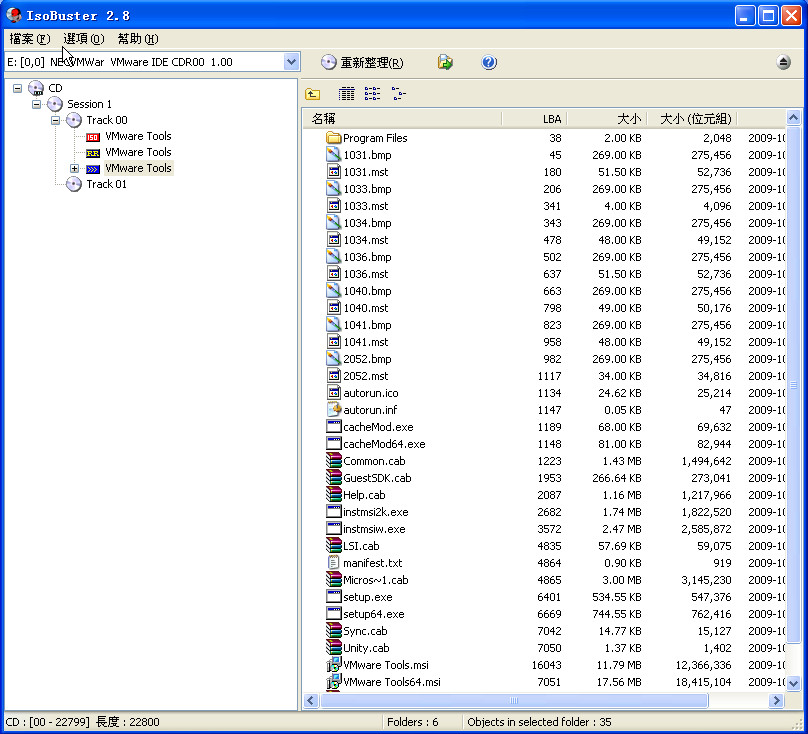
Task: Select the highlighted VMware Tools tree item
Action: [138, 168]
